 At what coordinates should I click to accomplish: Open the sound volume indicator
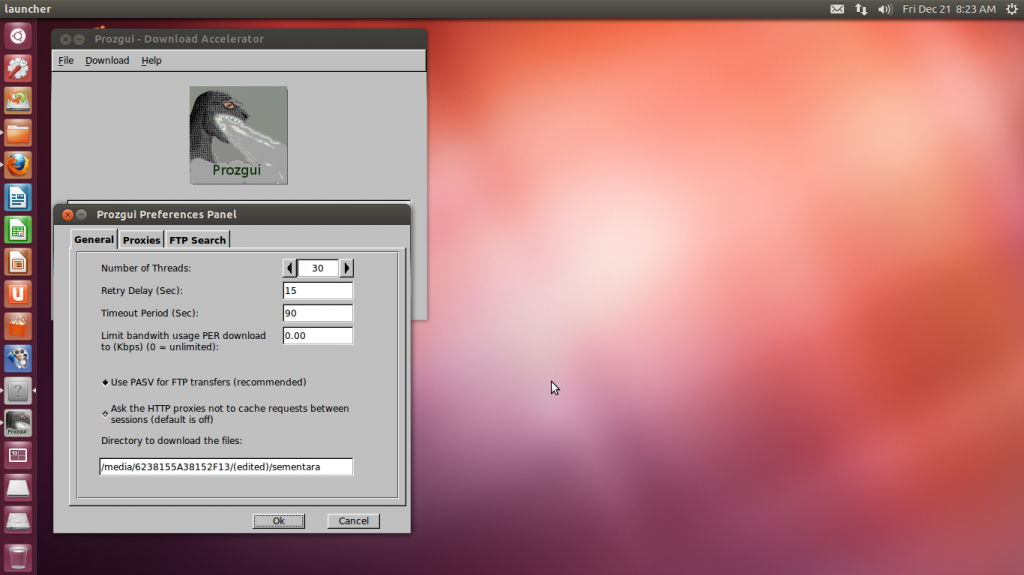click(x=885, y=9)
